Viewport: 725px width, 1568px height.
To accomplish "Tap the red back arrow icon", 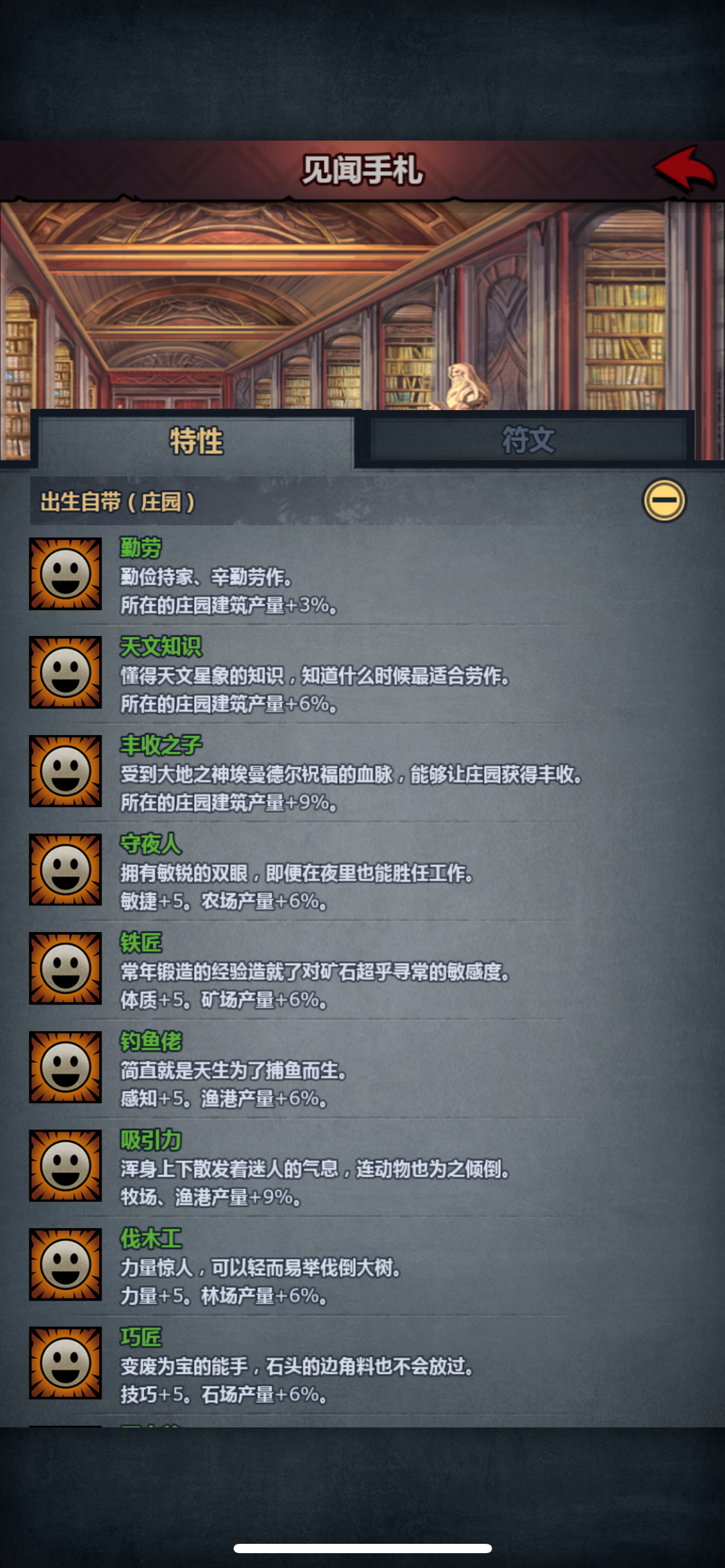I will click(x=685, y=168).
